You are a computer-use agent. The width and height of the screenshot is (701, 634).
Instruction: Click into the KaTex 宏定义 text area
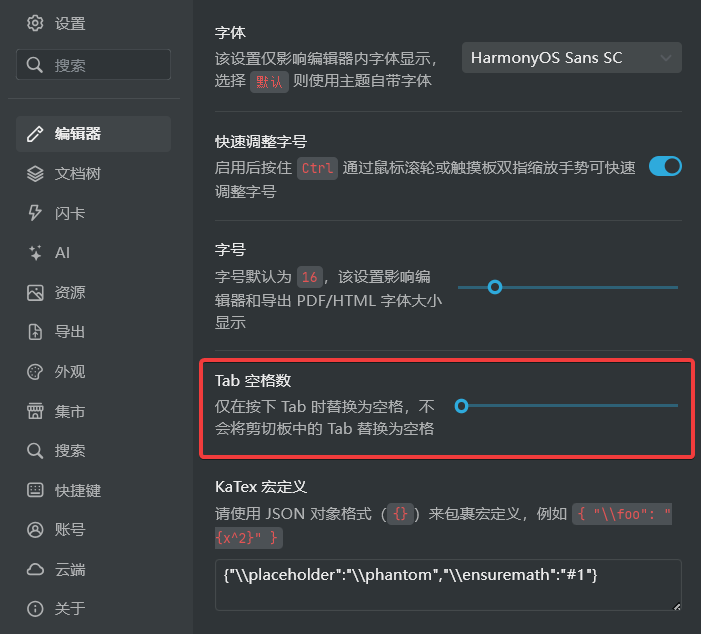pyautogui.click(x=447, y=584)
